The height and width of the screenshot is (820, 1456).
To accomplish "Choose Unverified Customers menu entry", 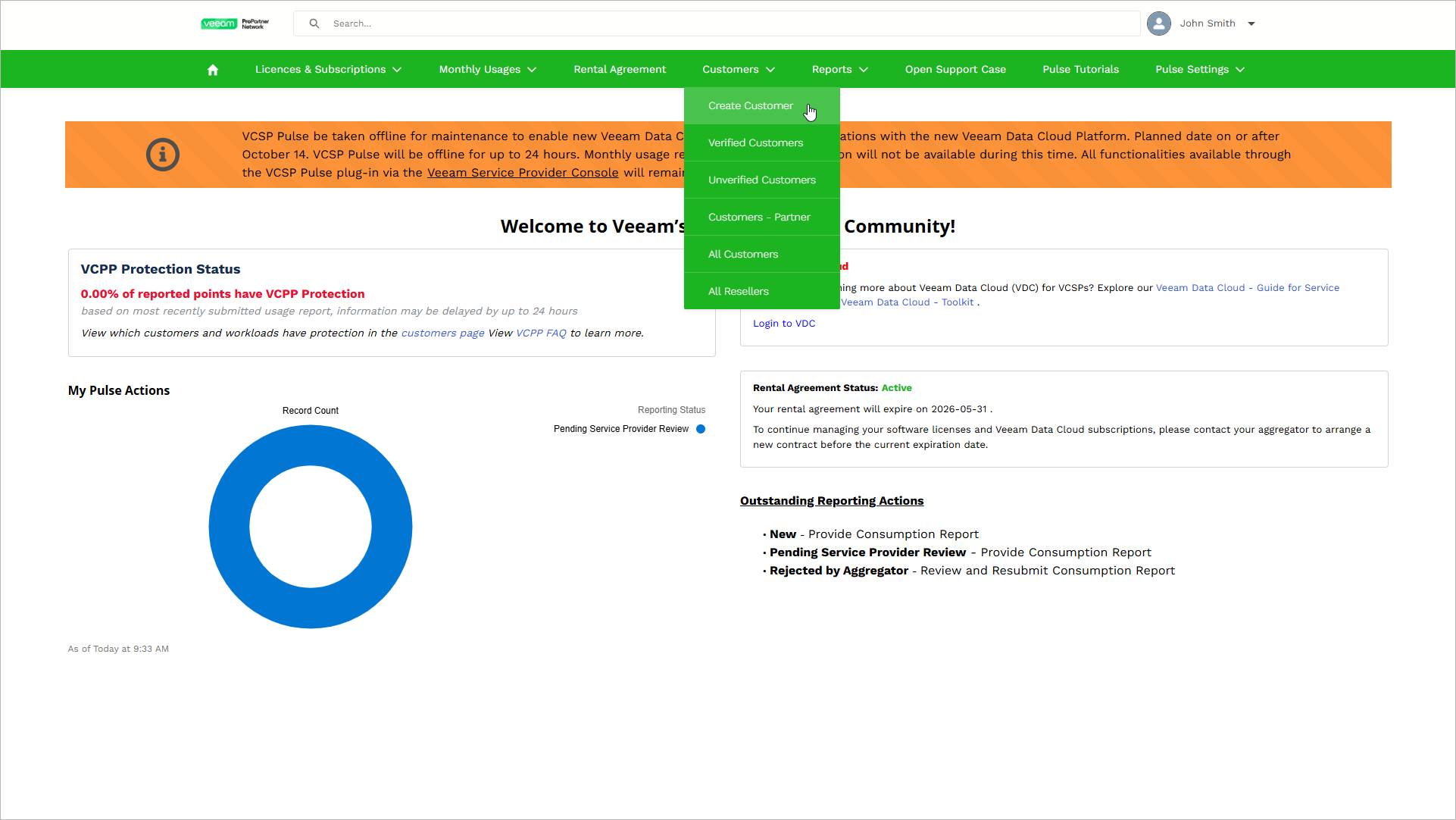I will point(761,180).
